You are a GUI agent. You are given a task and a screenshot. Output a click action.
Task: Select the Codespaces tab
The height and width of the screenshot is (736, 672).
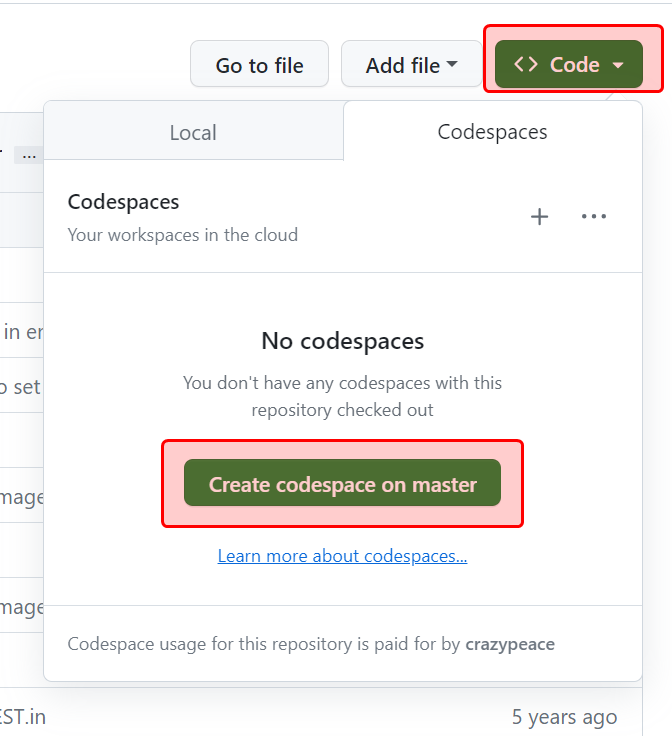pos(492,132)
